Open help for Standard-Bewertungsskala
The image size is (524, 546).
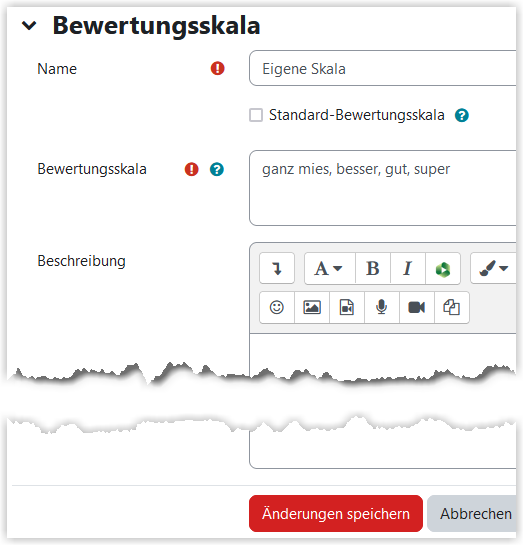click(x=462, y=115)
